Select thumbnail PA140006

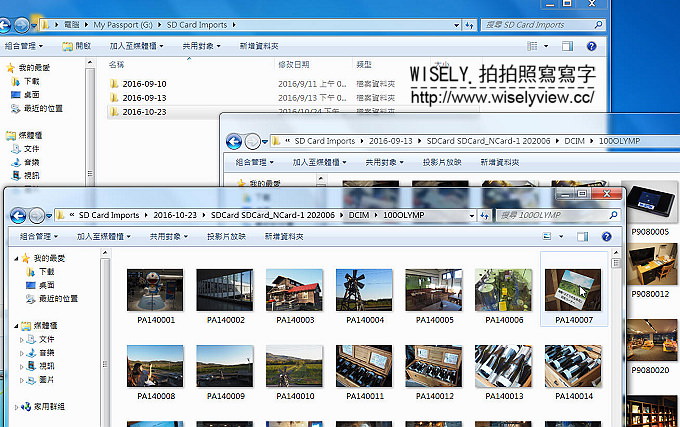pos(503,290)
